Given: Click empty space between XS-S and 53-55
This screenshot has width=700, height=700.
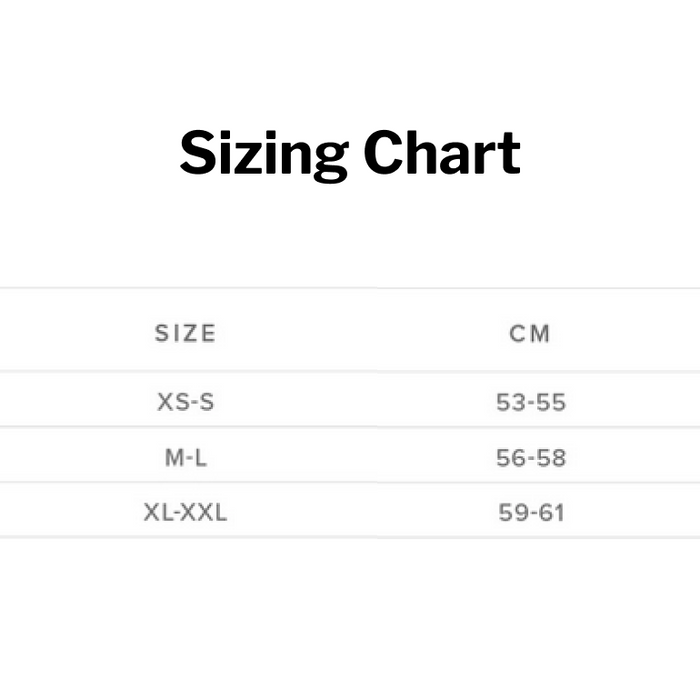Looking at the screenshot, I should click(360, 402).
